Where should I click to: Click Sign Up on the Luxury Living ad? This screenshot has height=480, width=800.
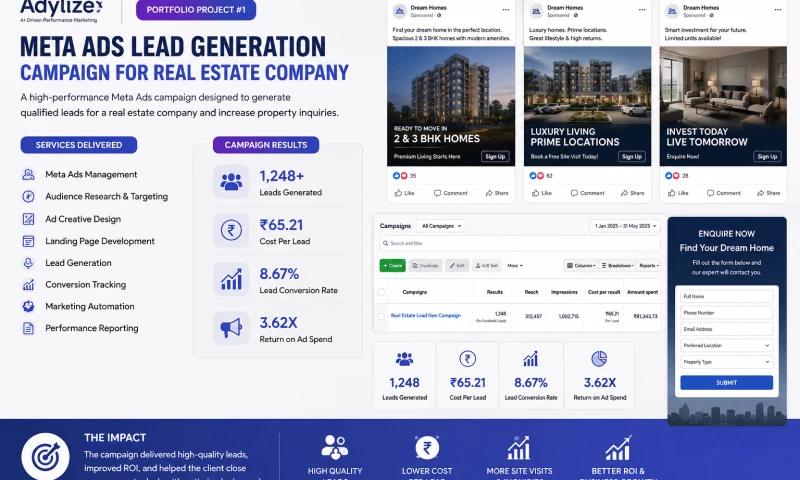(x=632, y=157)
